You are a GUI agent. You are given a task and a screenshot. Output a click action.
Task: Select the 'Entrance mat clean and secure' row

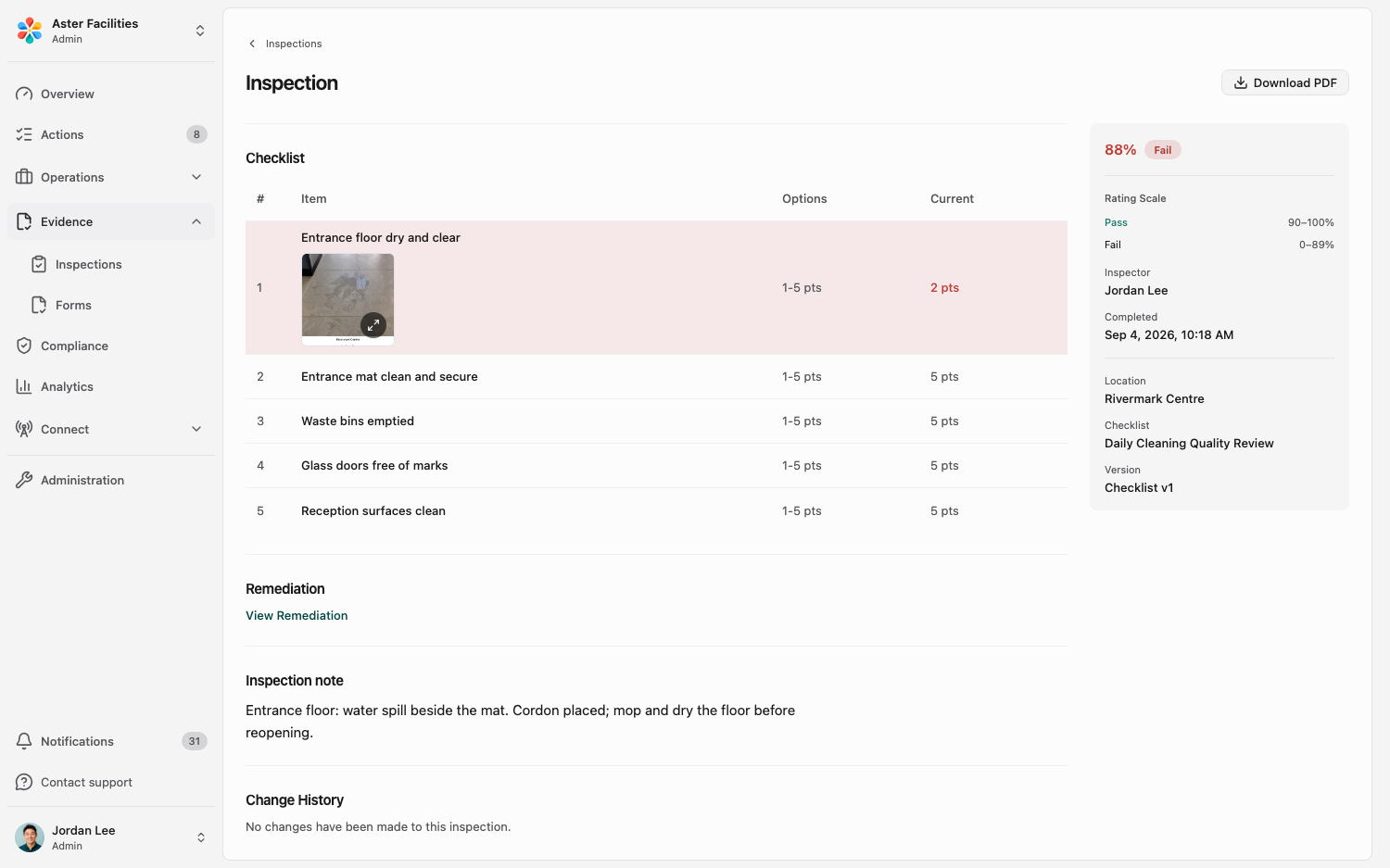[x=656, y=377]
